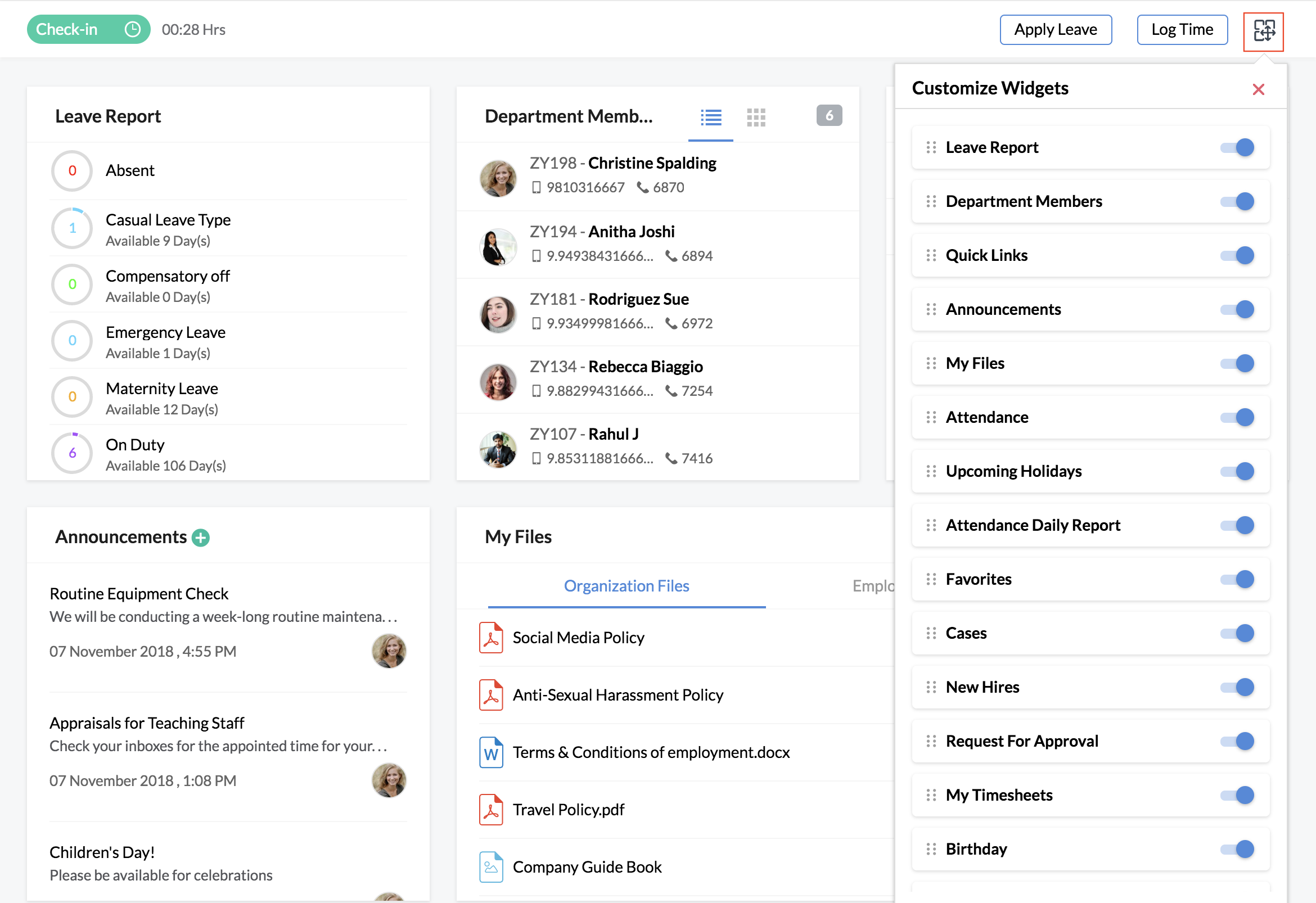Open the Organization Files tab
The height and width of the screenshot is (903, 1316).
tap(627, 586)
